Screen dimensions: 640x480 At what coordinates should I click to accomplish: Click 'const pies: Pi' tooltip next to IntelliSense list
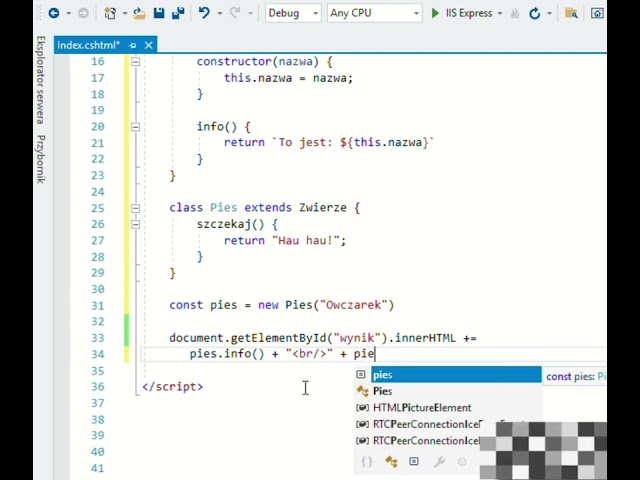pyautogui.click(x=576, y=376)
